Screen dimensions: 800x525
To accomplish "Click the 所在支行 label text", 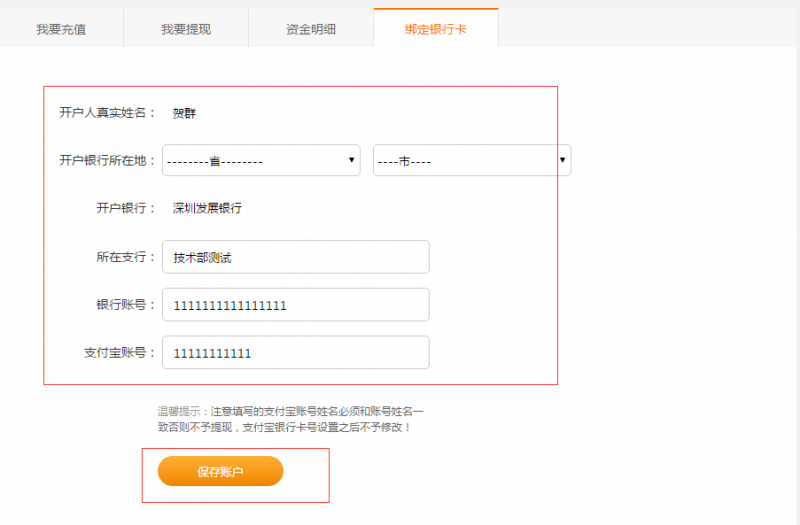I will [x=119, y=257].
